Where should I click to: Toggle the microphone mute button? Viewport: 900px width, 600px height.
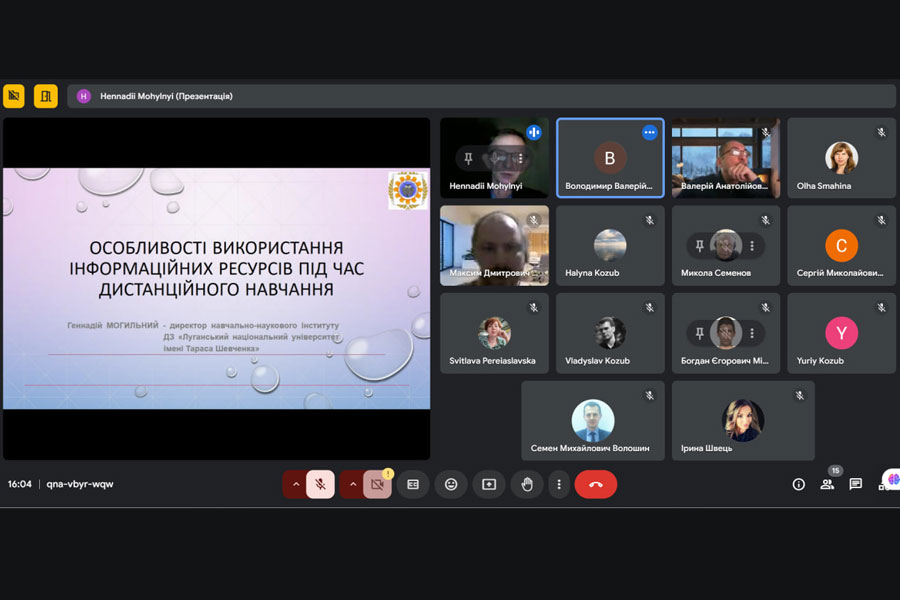pos(320,484)
